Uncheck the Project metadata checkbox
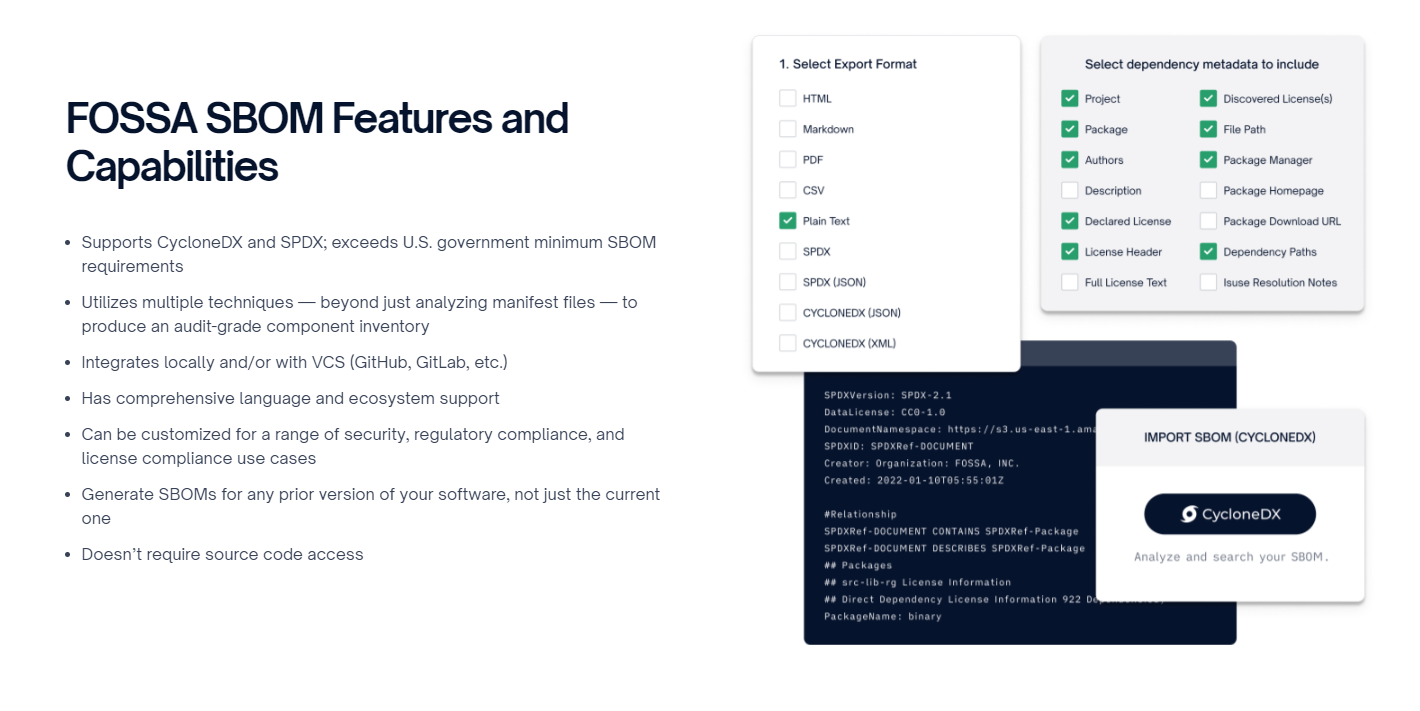 pos(1069,98)
